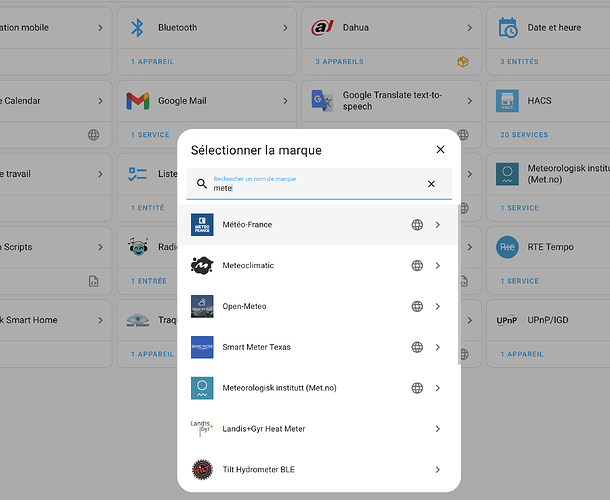Click the Landis+Gyr Heat Meter logo

point(202,428)
